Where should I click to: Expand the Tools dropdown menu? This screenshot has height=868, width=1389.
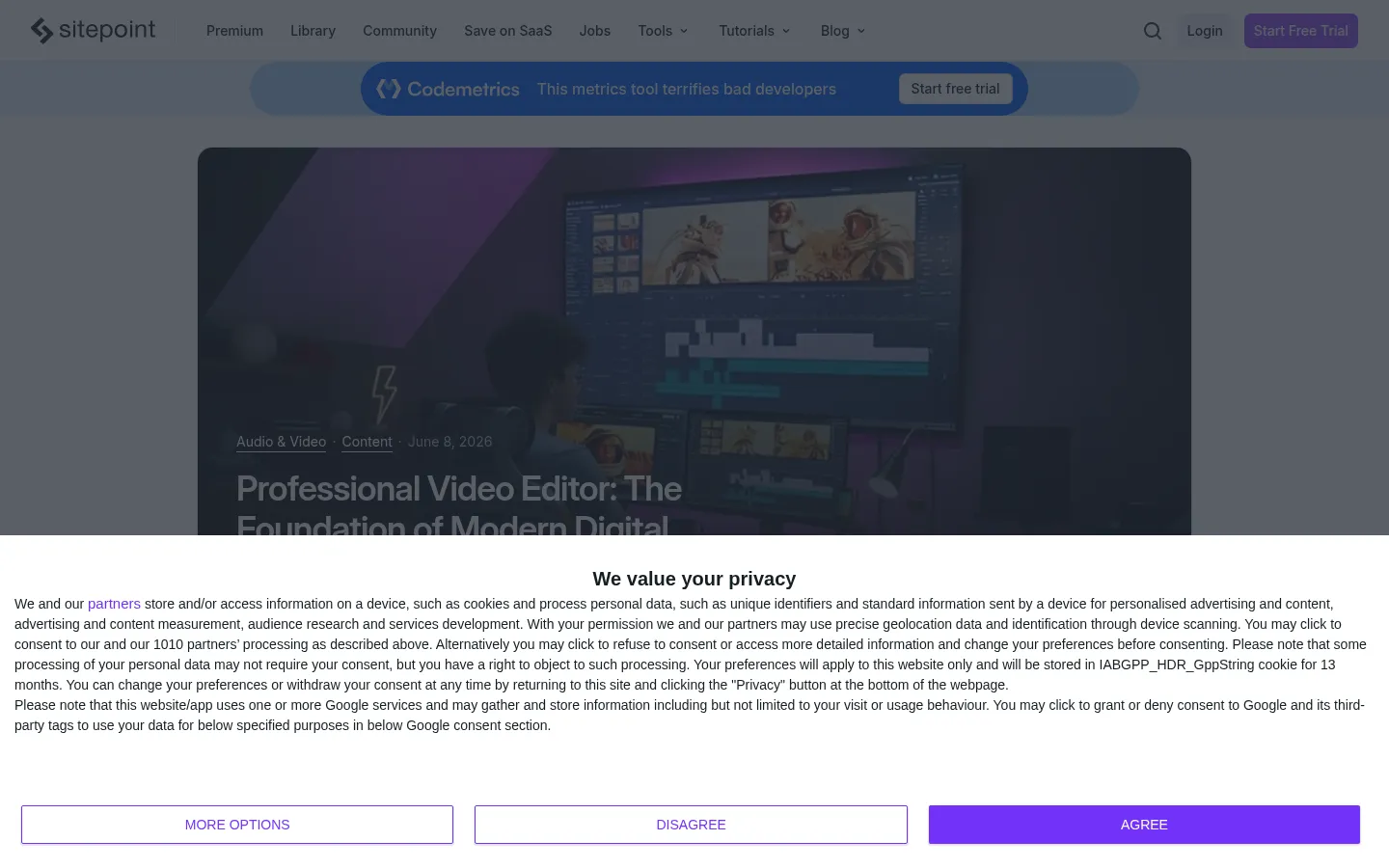[x=664, y=31]
